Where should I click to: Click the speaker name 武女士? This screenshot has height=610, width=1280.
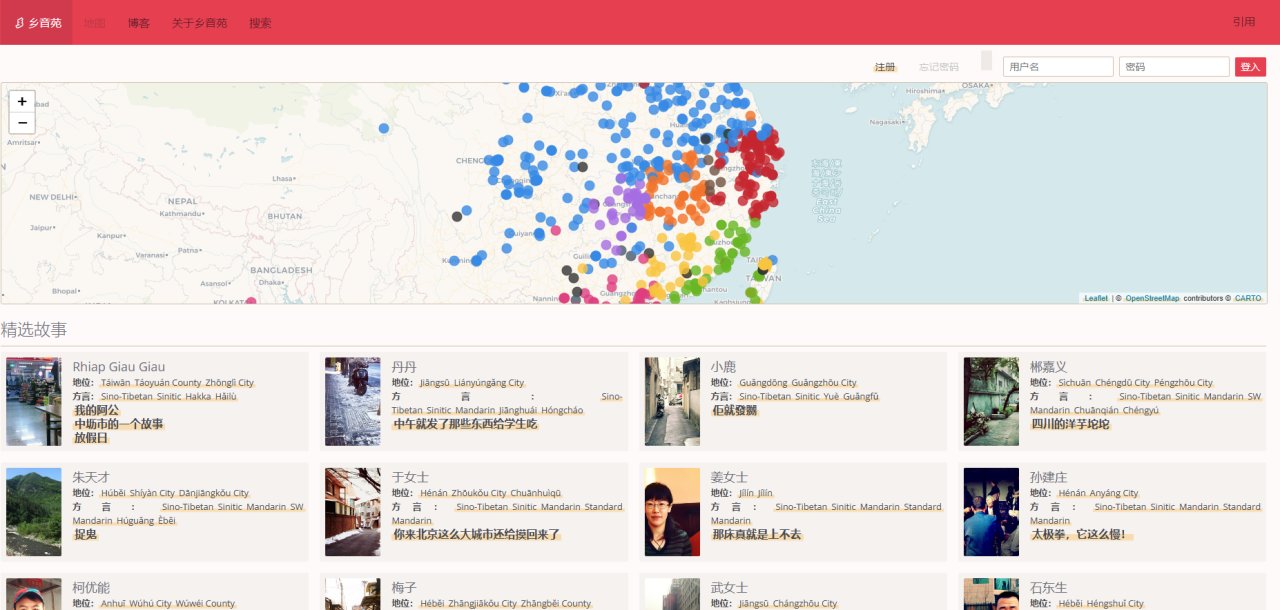(729, 588)
